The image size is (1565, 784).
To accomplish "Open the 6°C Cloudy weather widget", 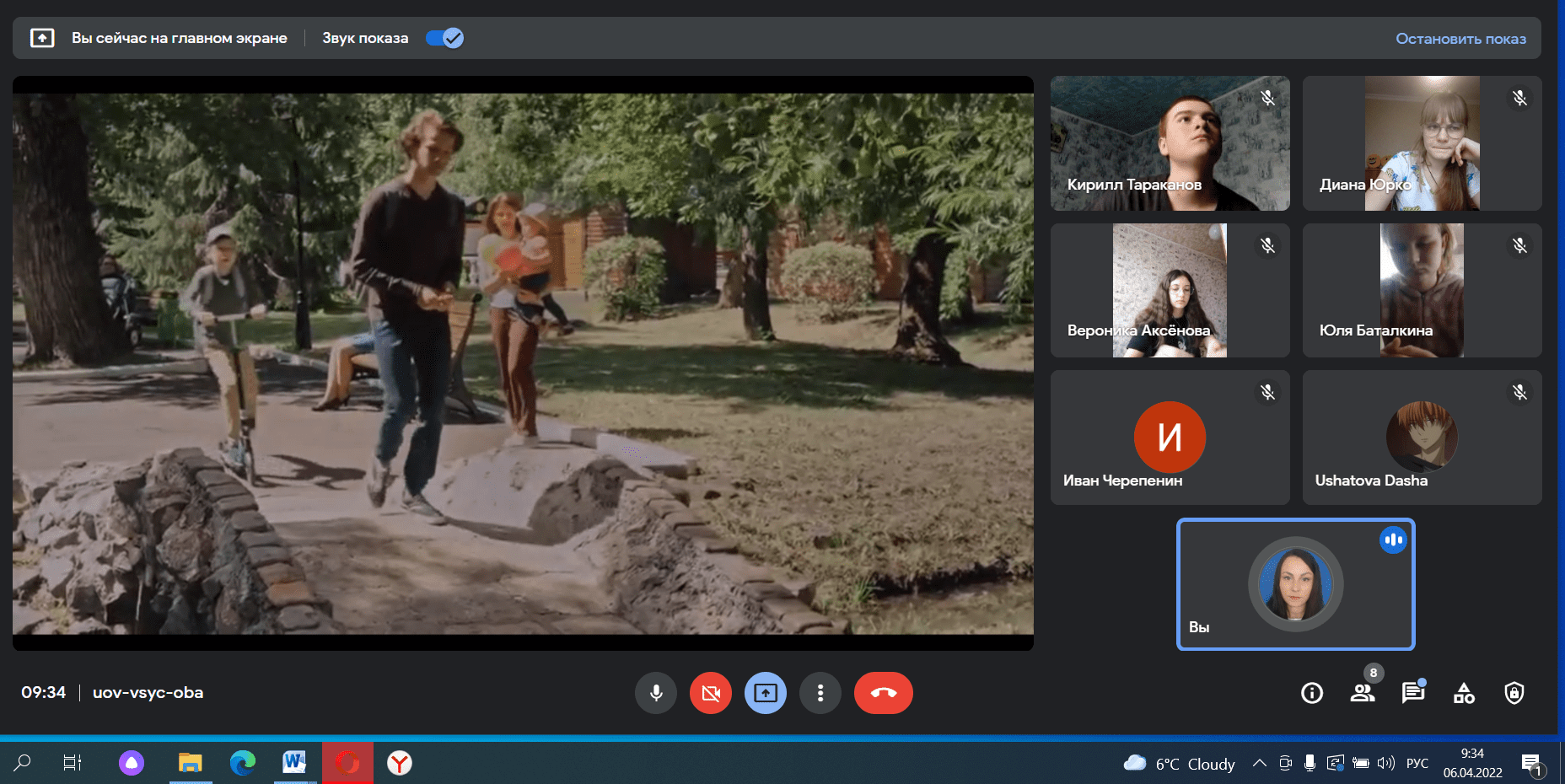I will (x=1179, y=764).
